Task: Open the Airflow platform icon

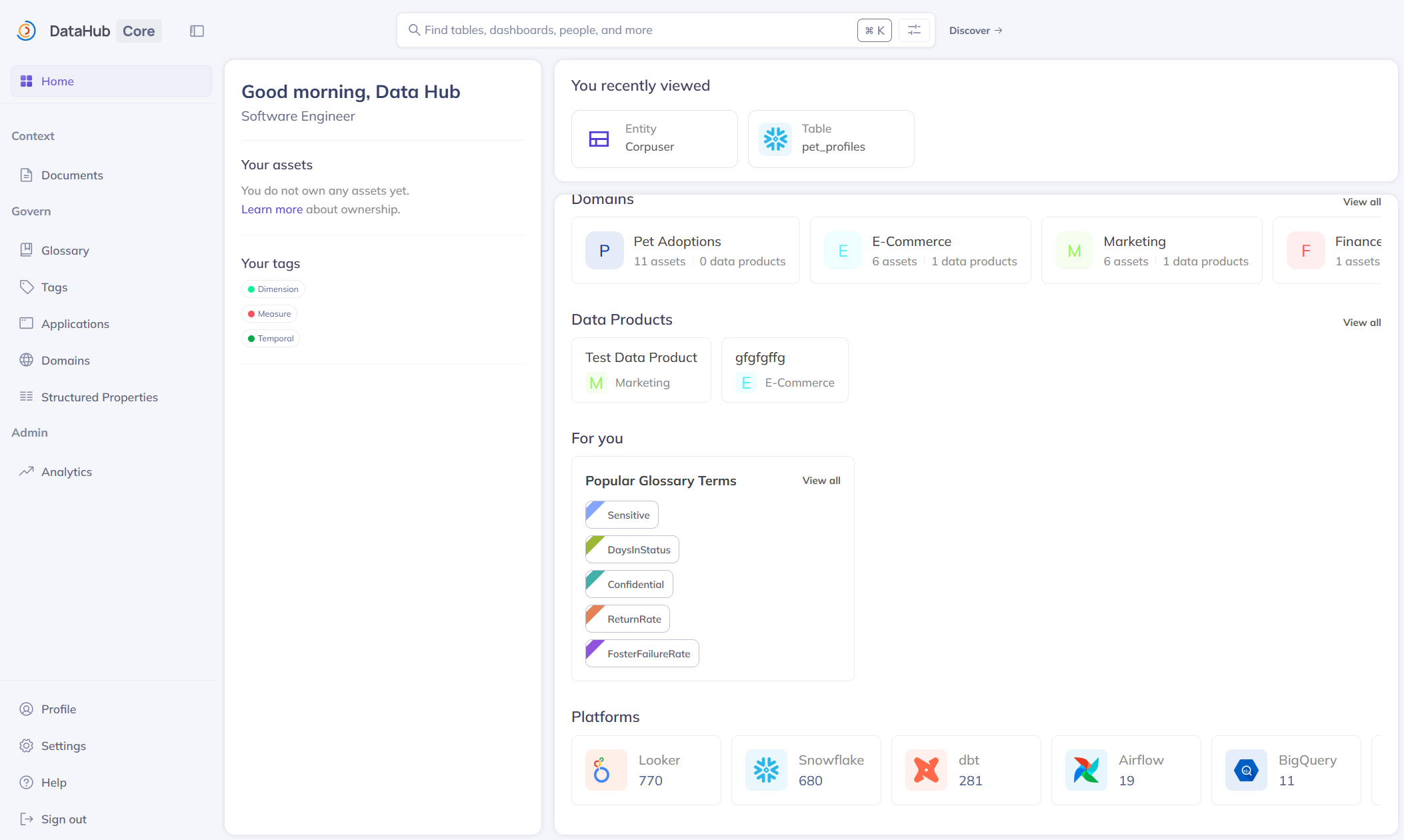Action: point(1085,770)
